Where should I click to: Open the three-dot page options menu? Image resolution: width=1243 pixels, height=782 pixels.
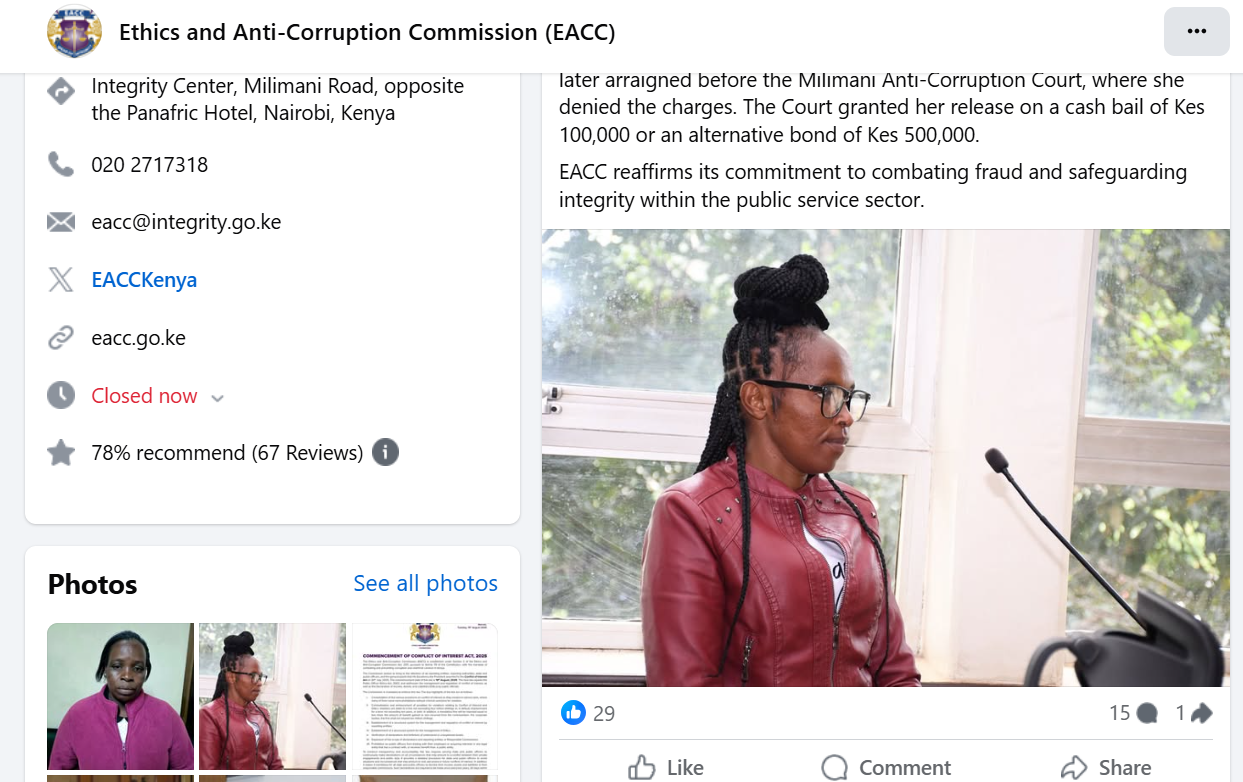pos(1196,31)
